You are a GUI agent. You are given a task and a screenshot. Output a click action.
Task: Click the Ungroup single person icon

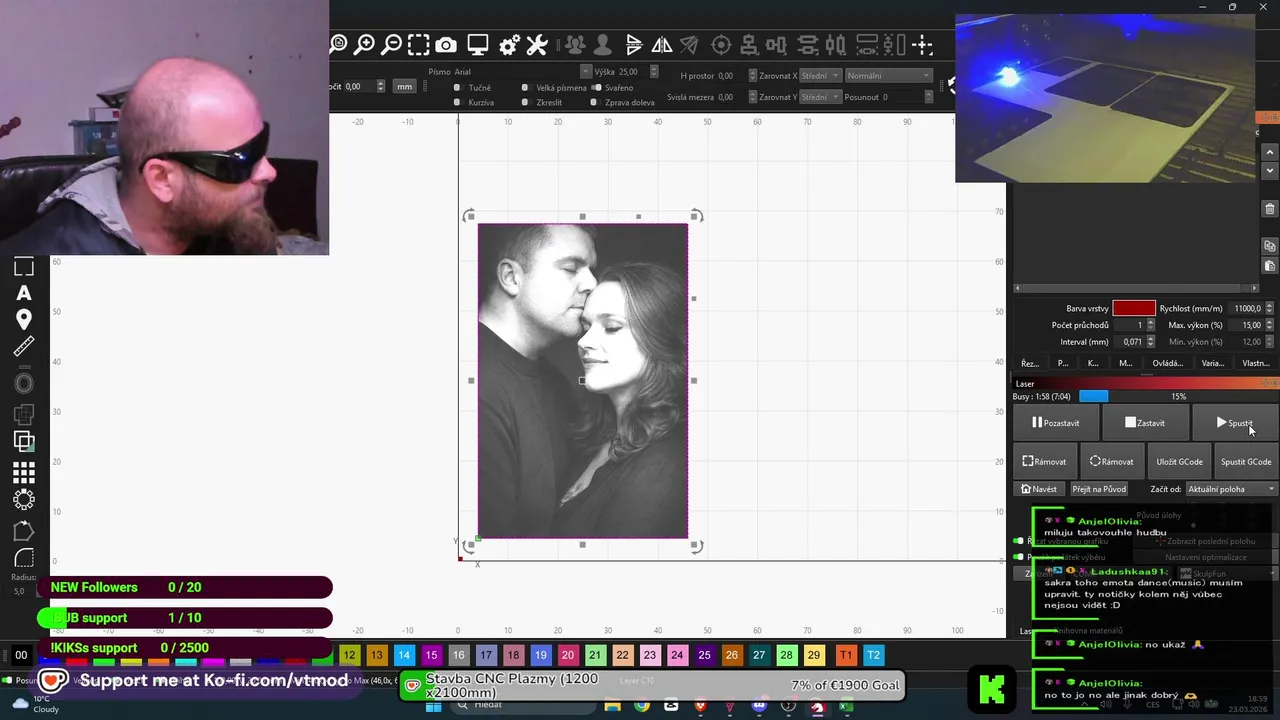tap(602, 45)
